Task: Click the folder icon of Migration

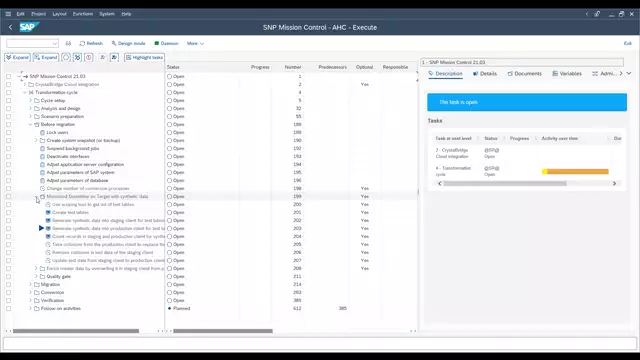Action: coord(37,284)
